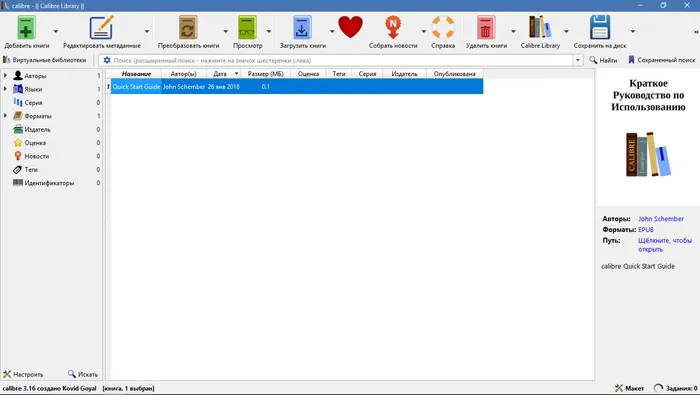Select Серия category in sidebar
The image size is (700, 395).
(x=33, y=103)
